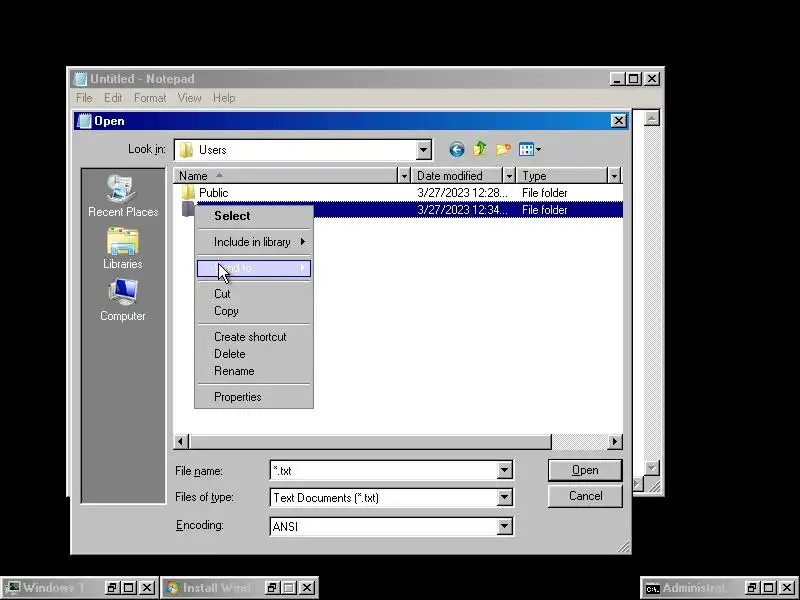
Task: Click the file list horizontal scrollbar thumb
Action: point(370,441)
